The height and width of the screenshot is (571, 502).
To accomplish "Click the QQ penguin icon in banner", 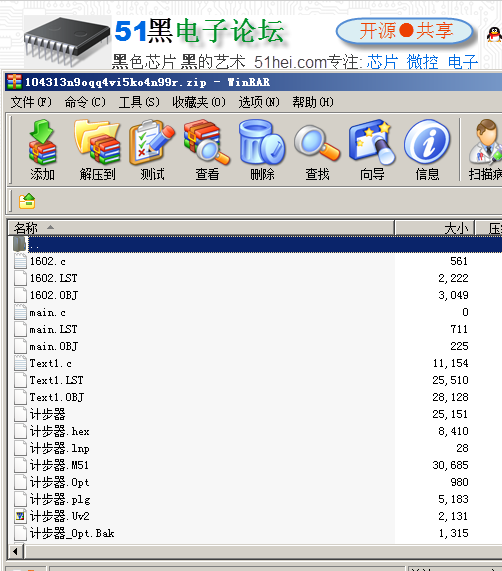I will (494, 35).
